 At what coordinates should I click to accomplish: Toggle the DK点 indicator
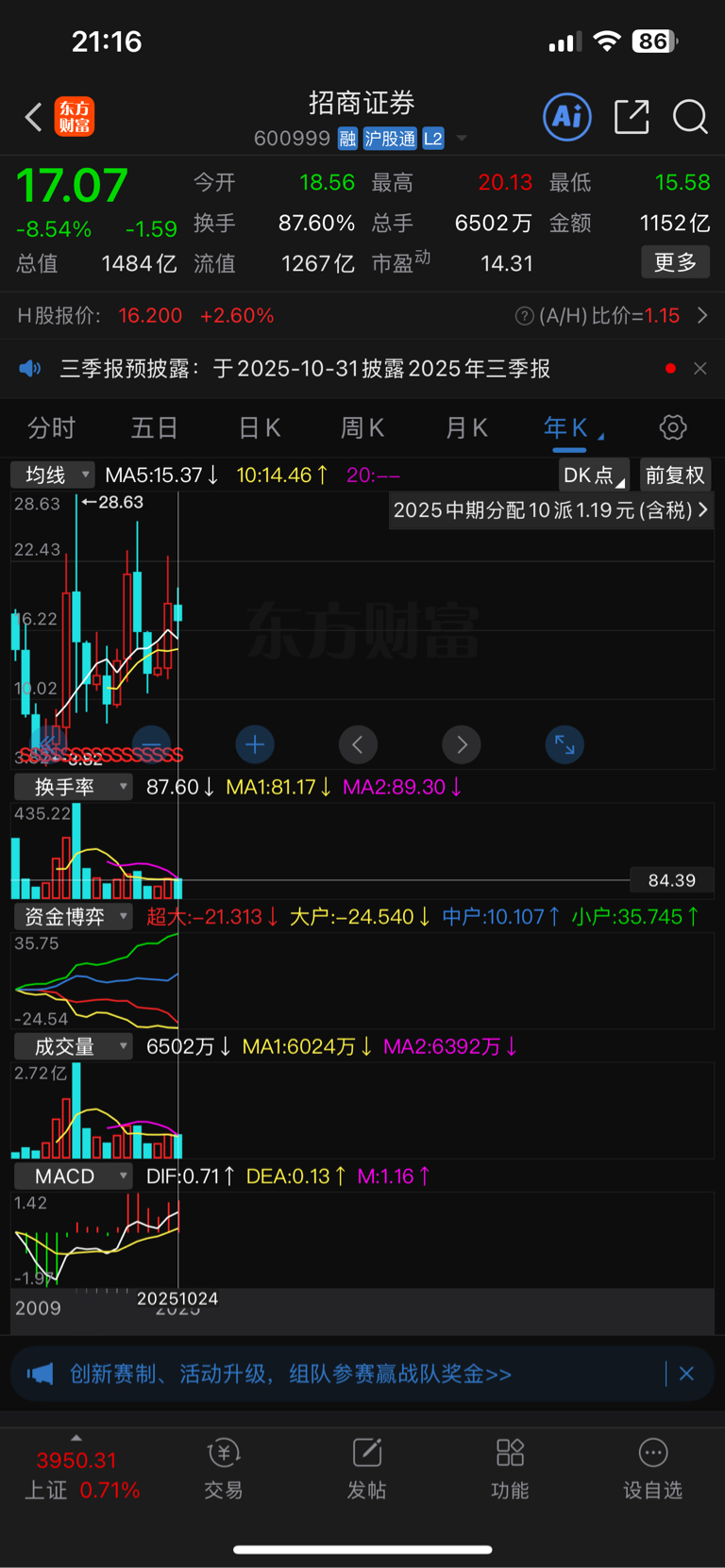[595, 475]
